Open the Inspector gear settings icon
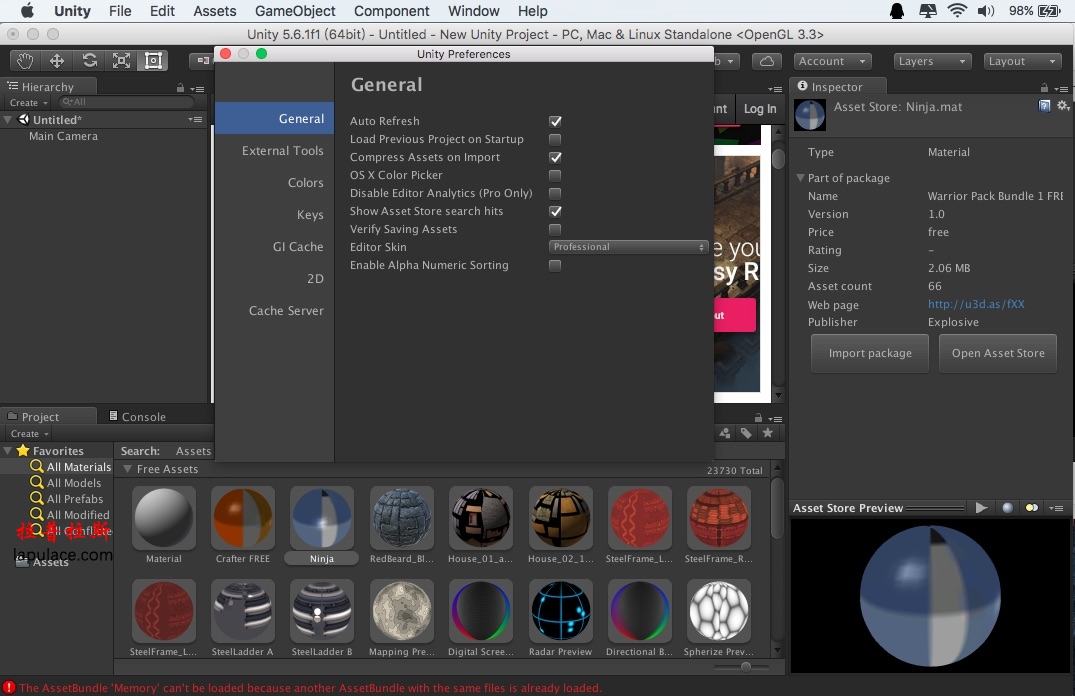The width and height of the screenshot is (1075, 696). pos(1061,105)
